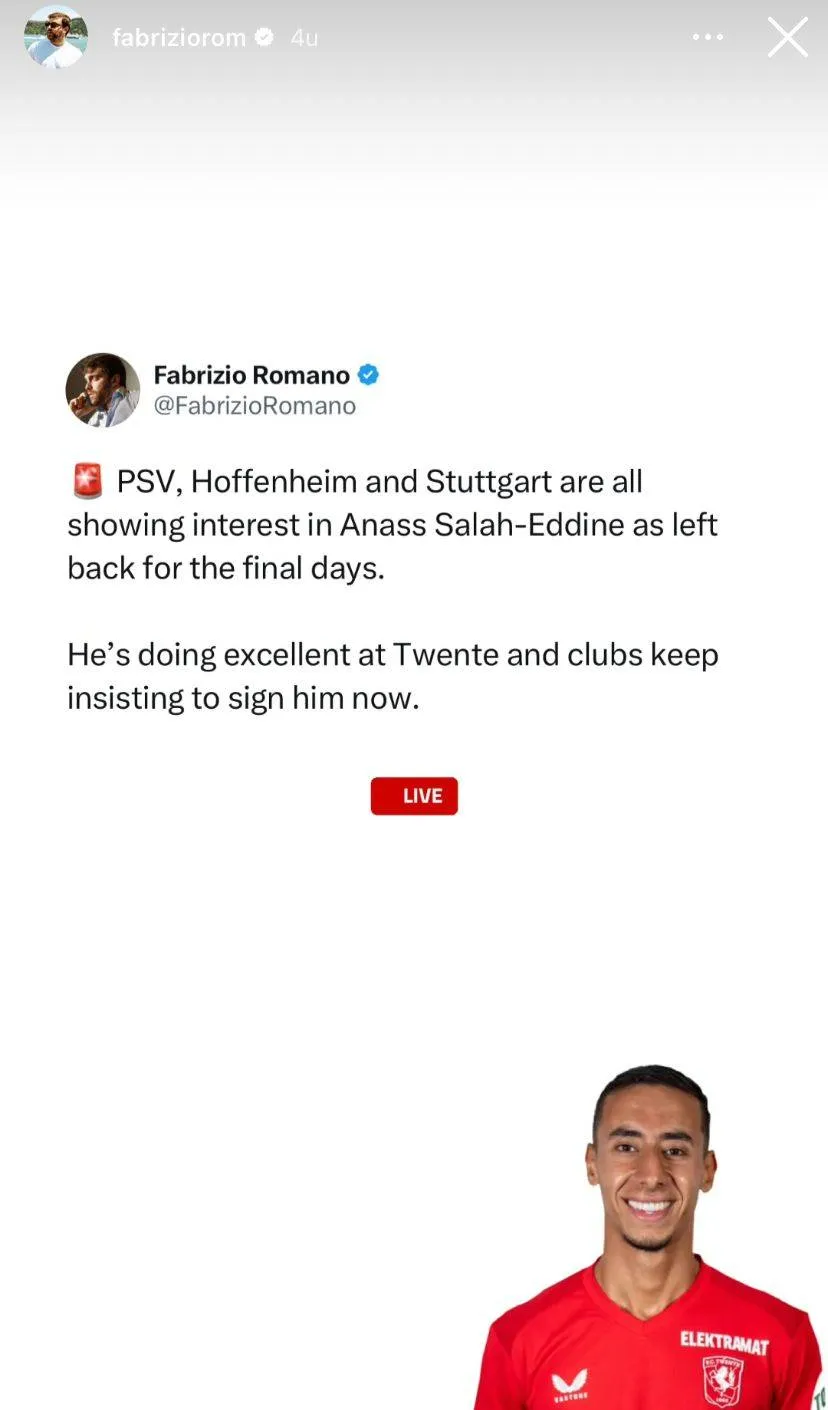This screenshot has height=1410, width=828.
Task: Tap the story author's round avatar
Action: (56, 37)
